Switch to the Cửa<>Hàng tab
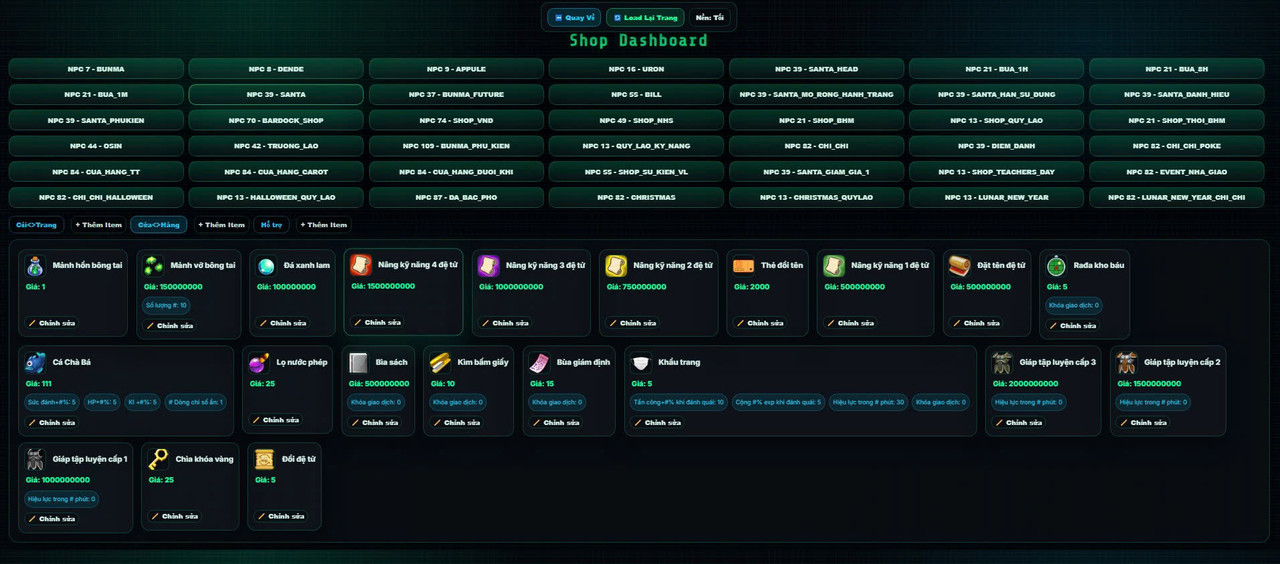The width and height of the screenshot is (1280, 564). pyautogui.click(x=159, y=225)
